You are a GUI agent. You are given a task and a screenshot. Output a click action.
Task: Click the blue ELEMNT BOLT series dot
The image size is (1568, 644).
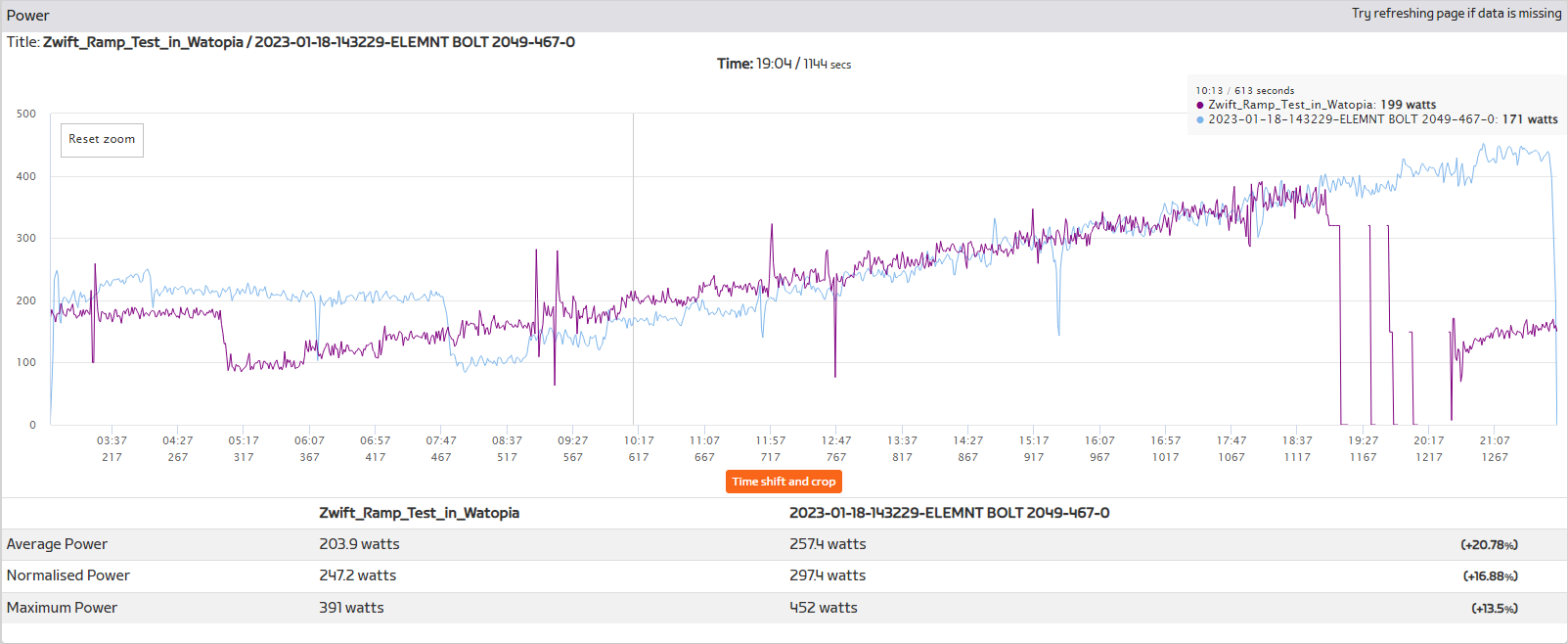pyautogui.click(x=1200, y=119)
